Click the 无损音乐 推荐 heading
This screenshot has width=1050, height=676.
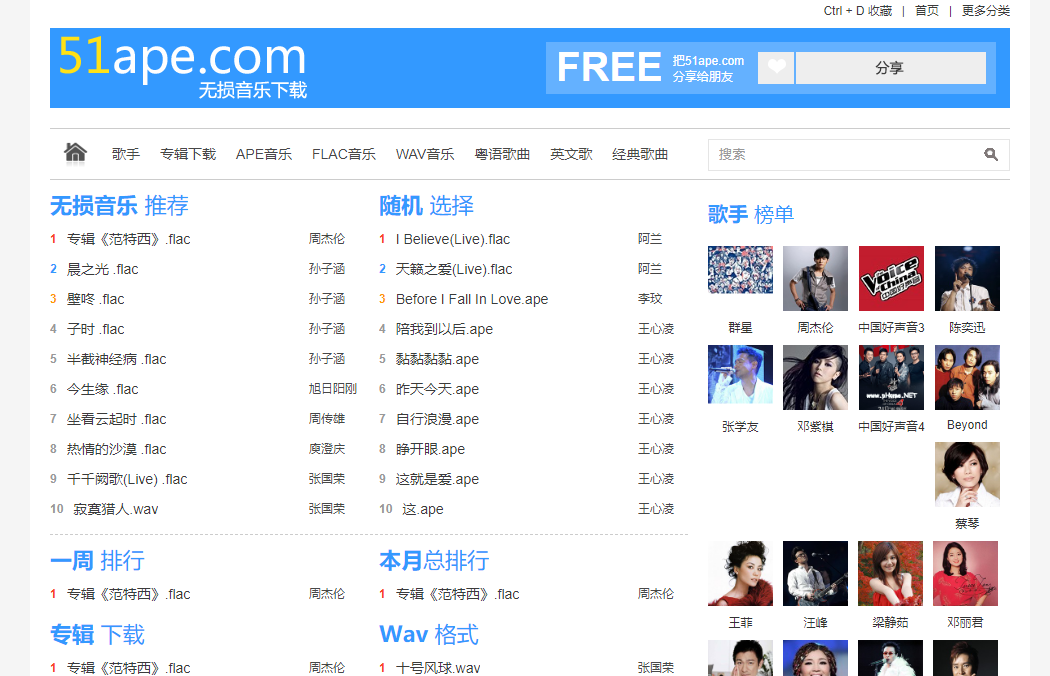click(119, 206)
